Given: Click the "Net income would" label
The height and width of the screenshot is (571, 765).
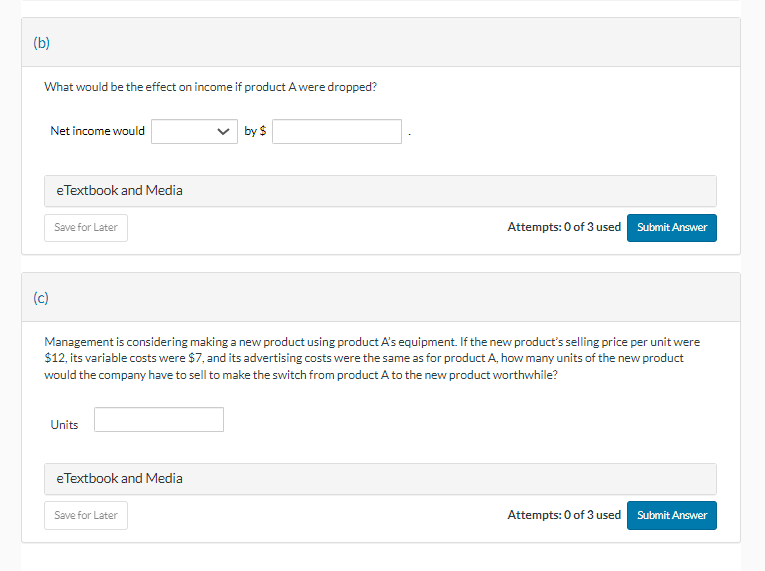Looking at the screenshot, I should [x=97, y=131].
